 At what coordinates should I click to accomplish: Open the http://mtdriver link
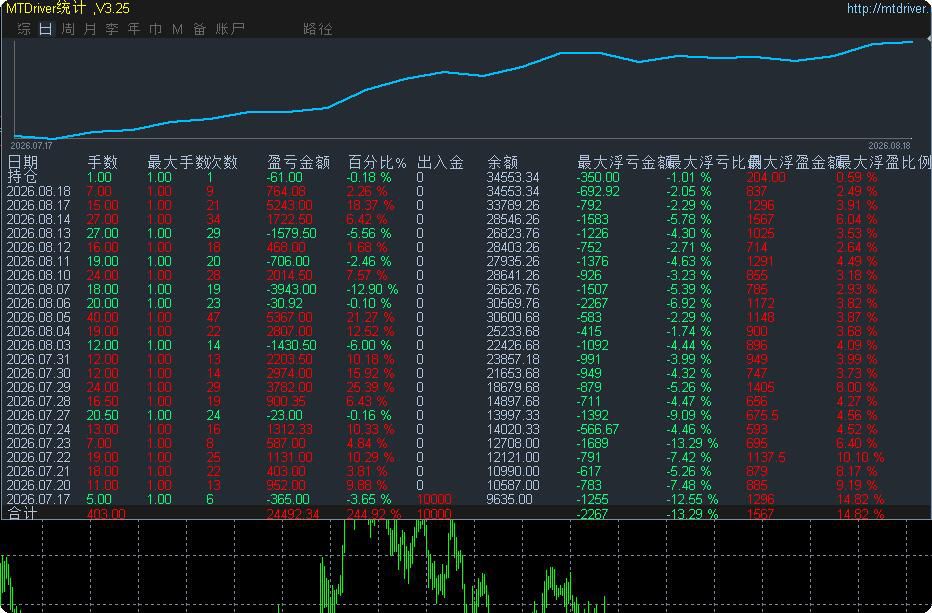tap(889, 8)
